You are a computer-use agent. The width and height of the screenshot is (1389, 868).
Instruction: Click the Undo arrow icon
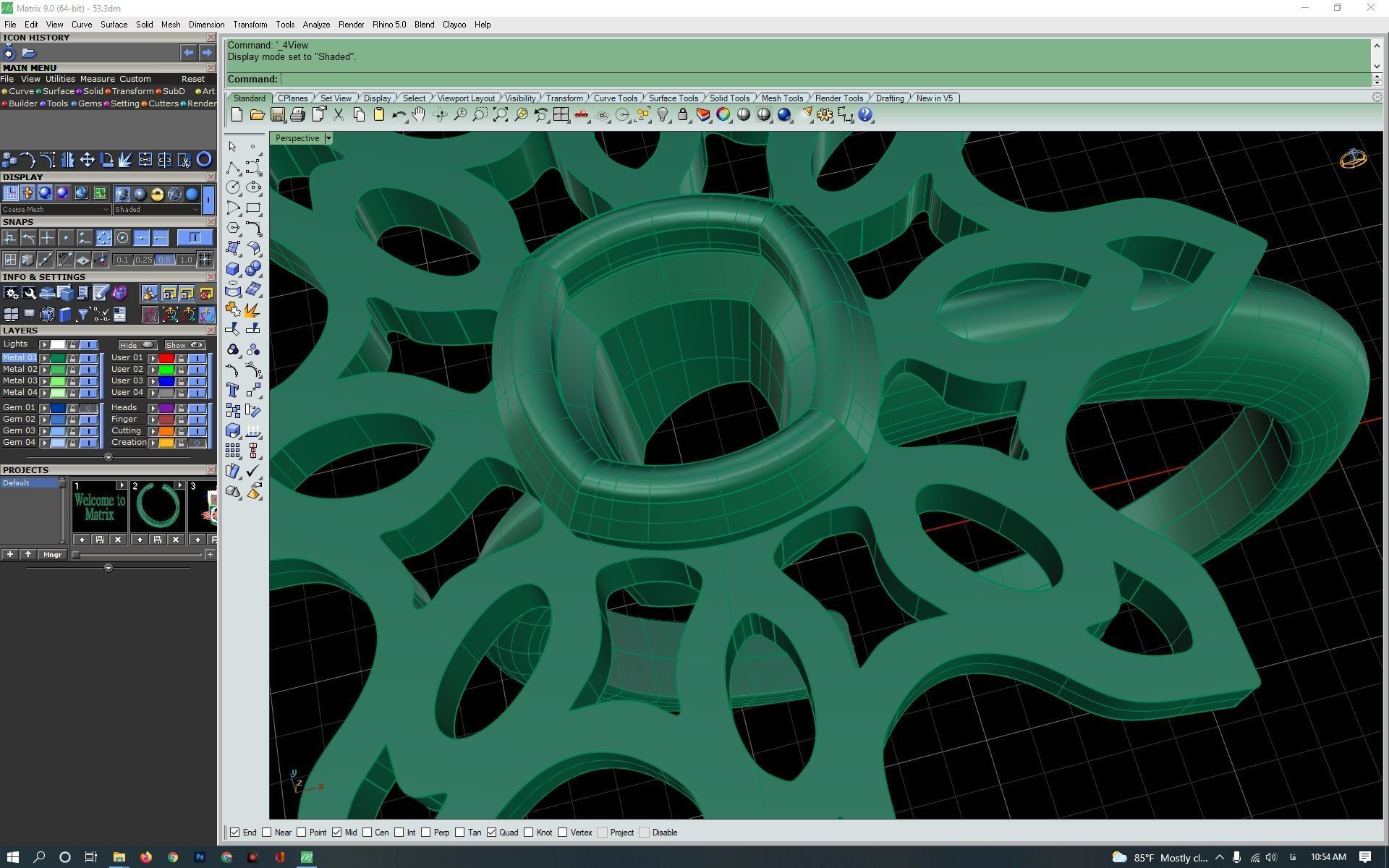[399, 114]
